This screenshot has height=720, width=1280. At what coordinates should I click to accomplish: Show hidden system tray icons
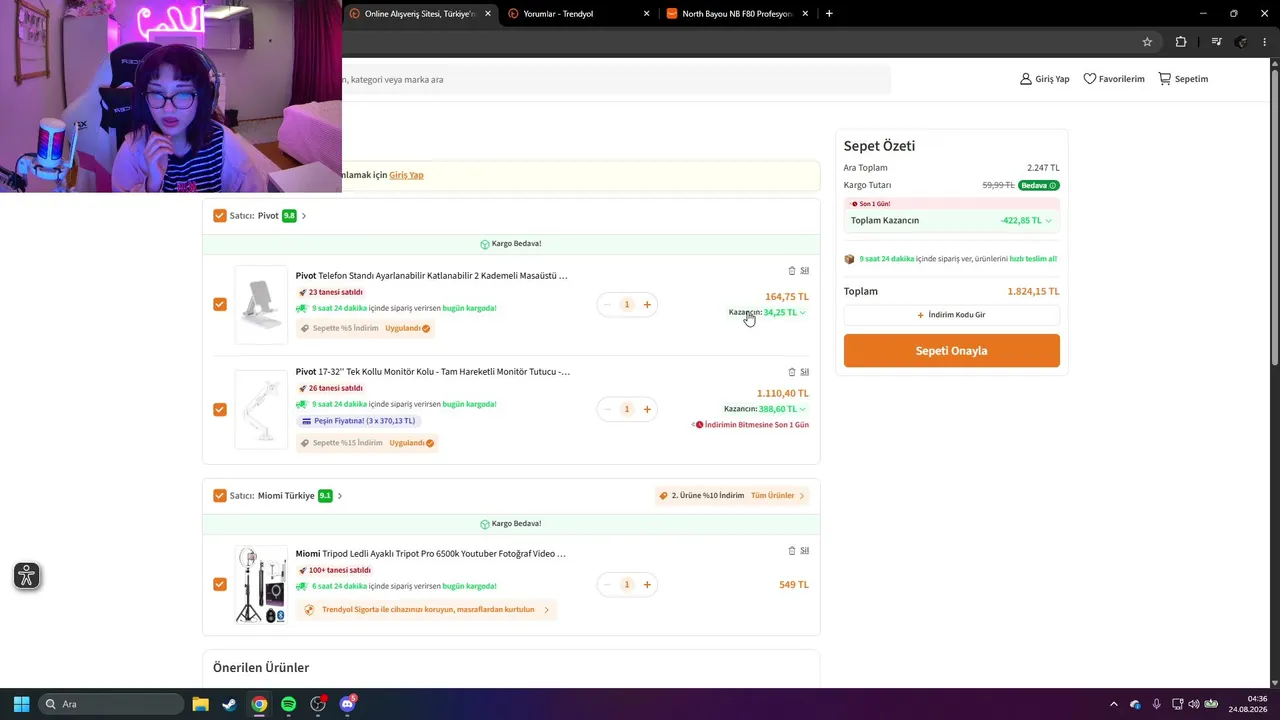pyautogui.click(x=1113, y=704)
